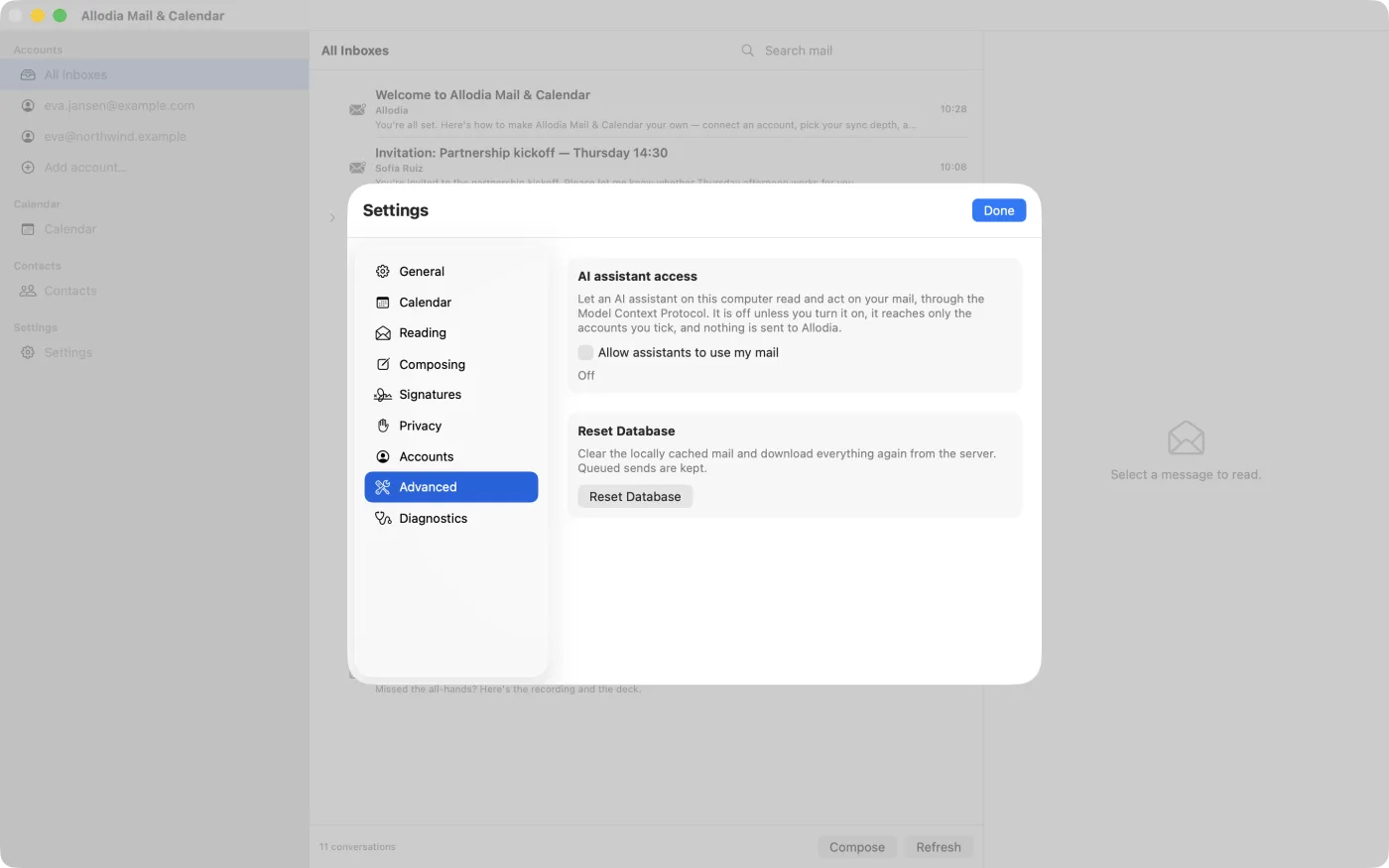1389x868 pixels.
Task: Open Contacts from sidebar
Action: [155, 291]
